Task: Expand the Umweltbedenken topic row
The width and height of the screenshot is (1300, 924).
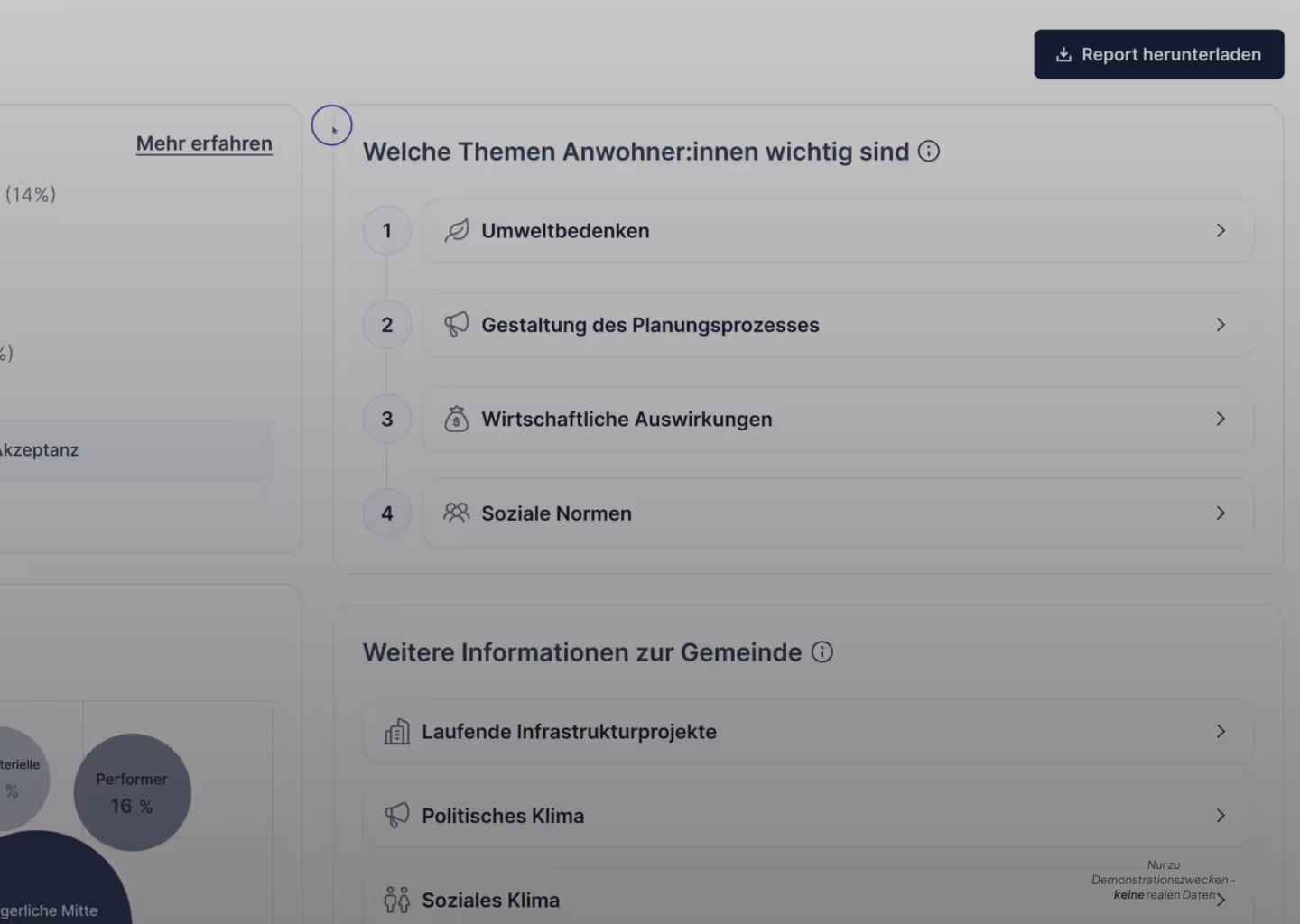Action: coord(1221,230)
